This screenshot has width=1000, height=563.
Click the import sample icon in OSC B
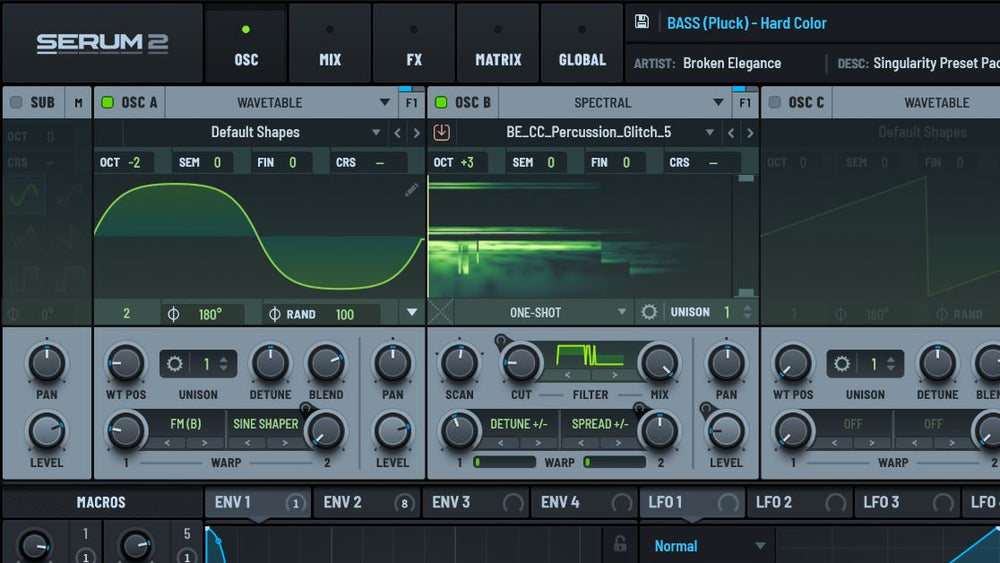coord(441,132)
